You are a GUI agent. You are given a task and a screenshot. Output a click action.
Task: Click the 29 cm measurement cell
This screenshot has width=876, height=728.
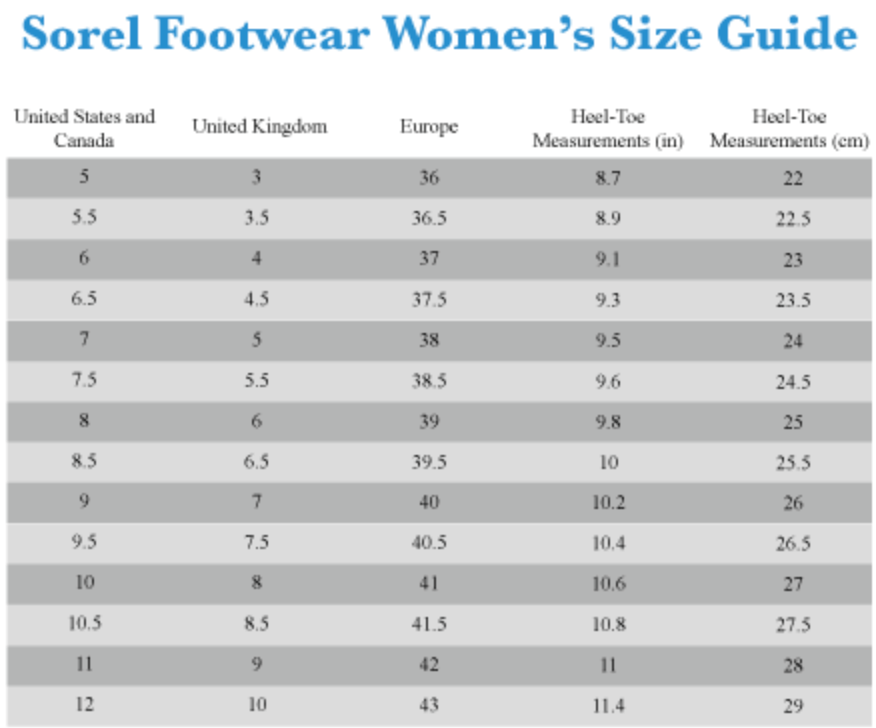[x=792, y=705]
